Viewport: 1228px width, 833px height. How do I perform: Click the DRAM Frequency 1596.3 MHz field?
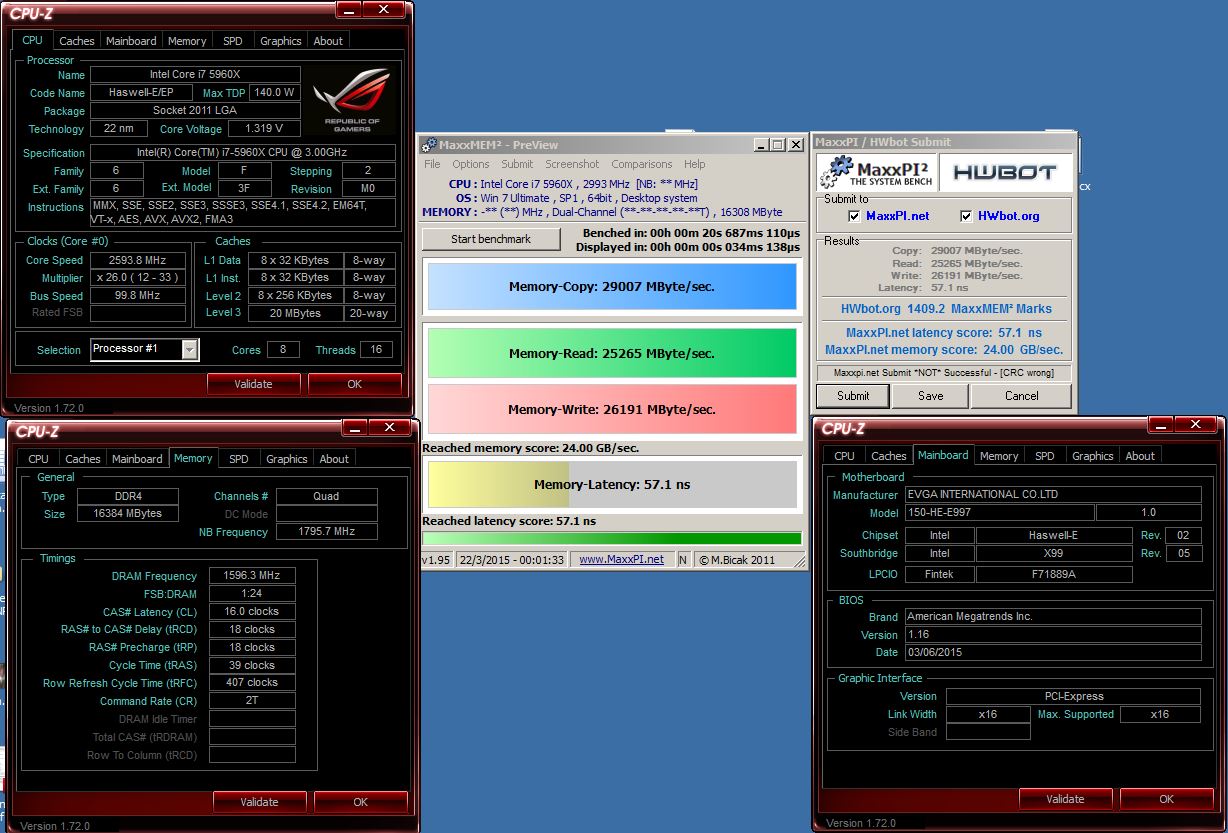[252, 575]
